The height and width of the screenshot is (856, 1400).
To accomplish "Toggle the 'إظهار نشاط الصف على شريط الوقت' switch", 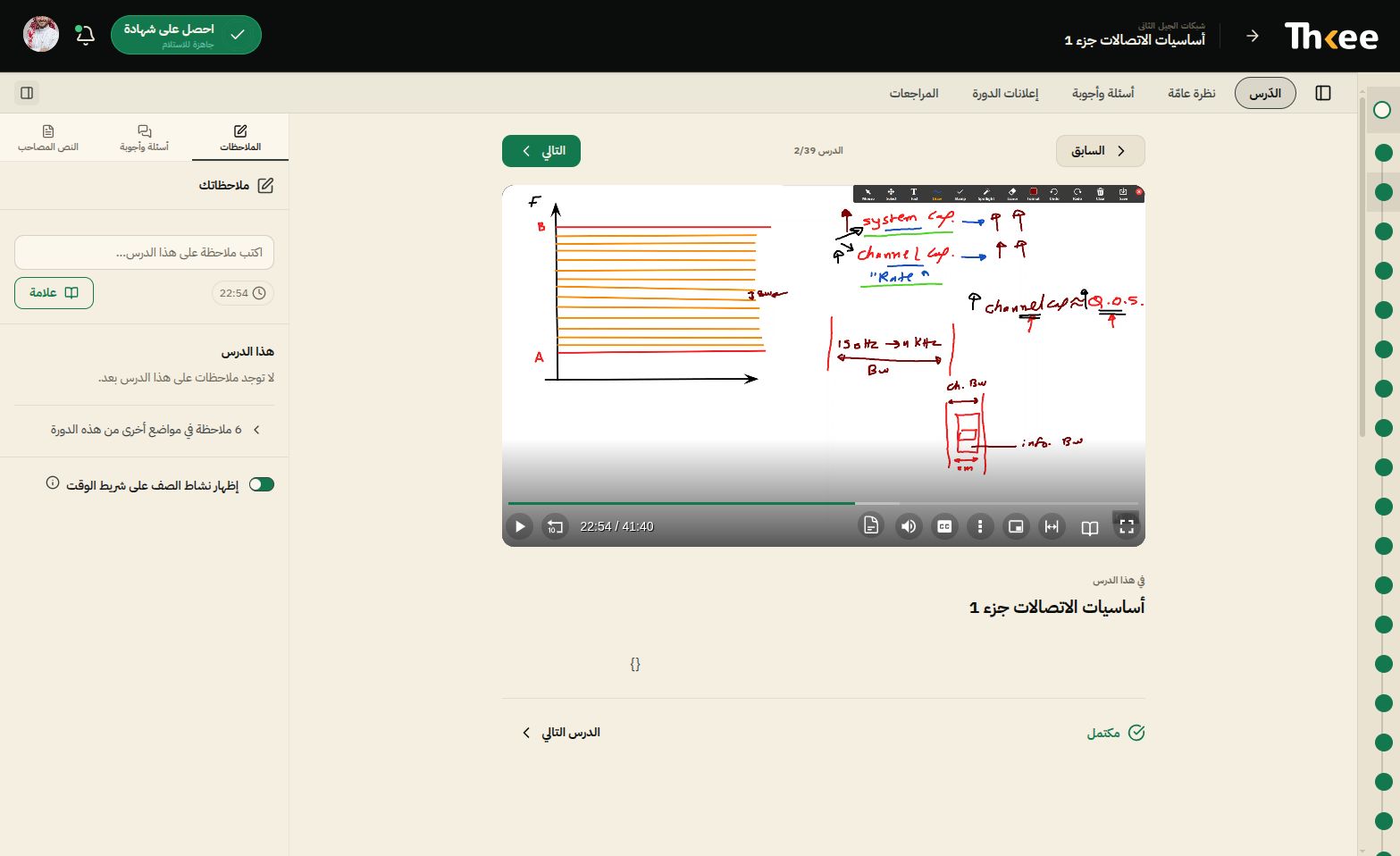I will [262, 484].
